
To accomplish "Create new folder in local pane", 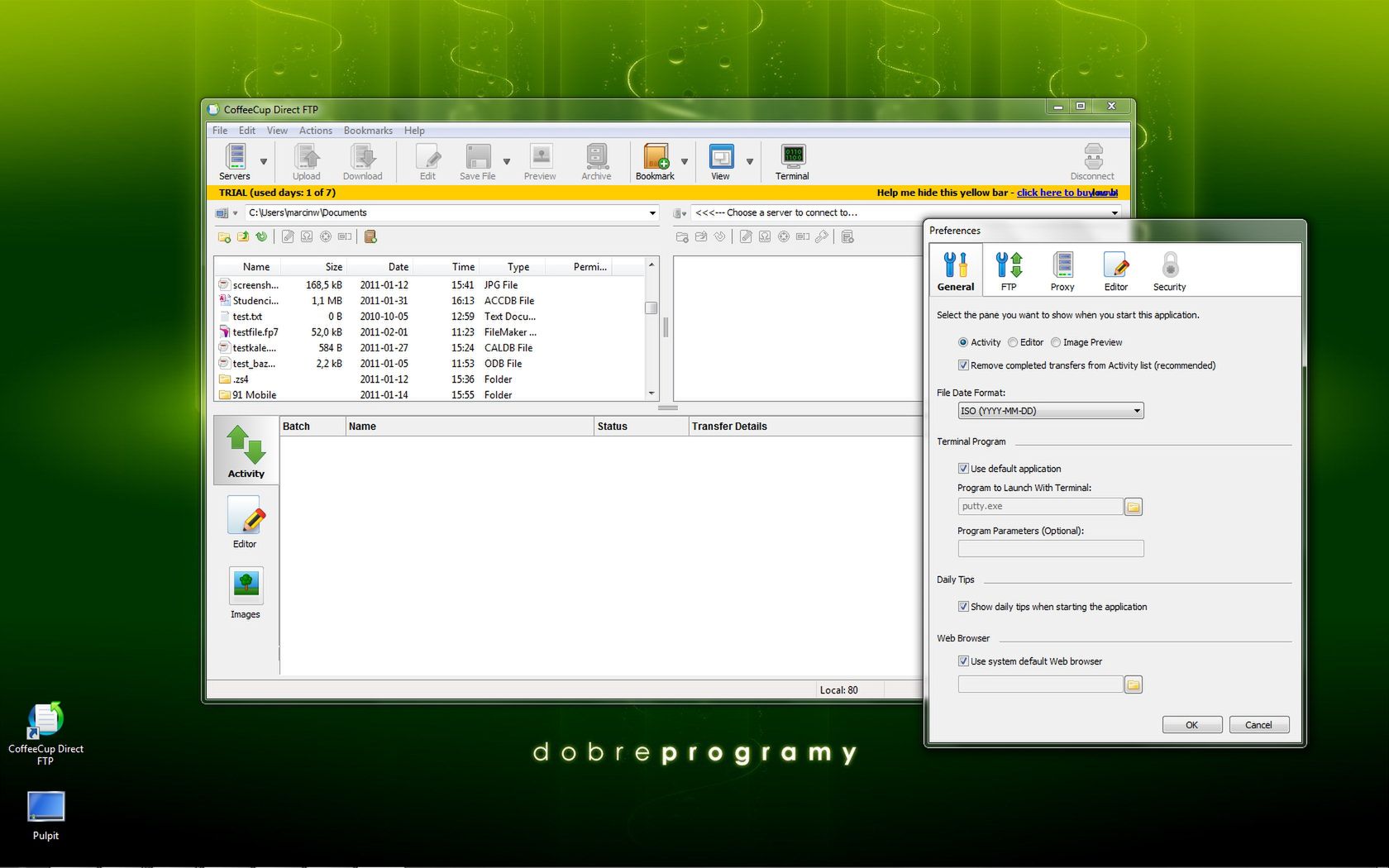I will click(224, 237).
